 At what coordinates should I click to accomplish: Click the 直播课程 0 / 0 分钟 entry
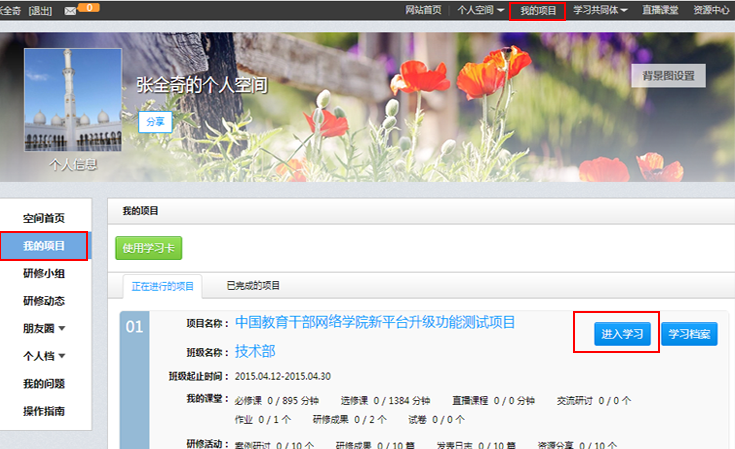(493, 401)
